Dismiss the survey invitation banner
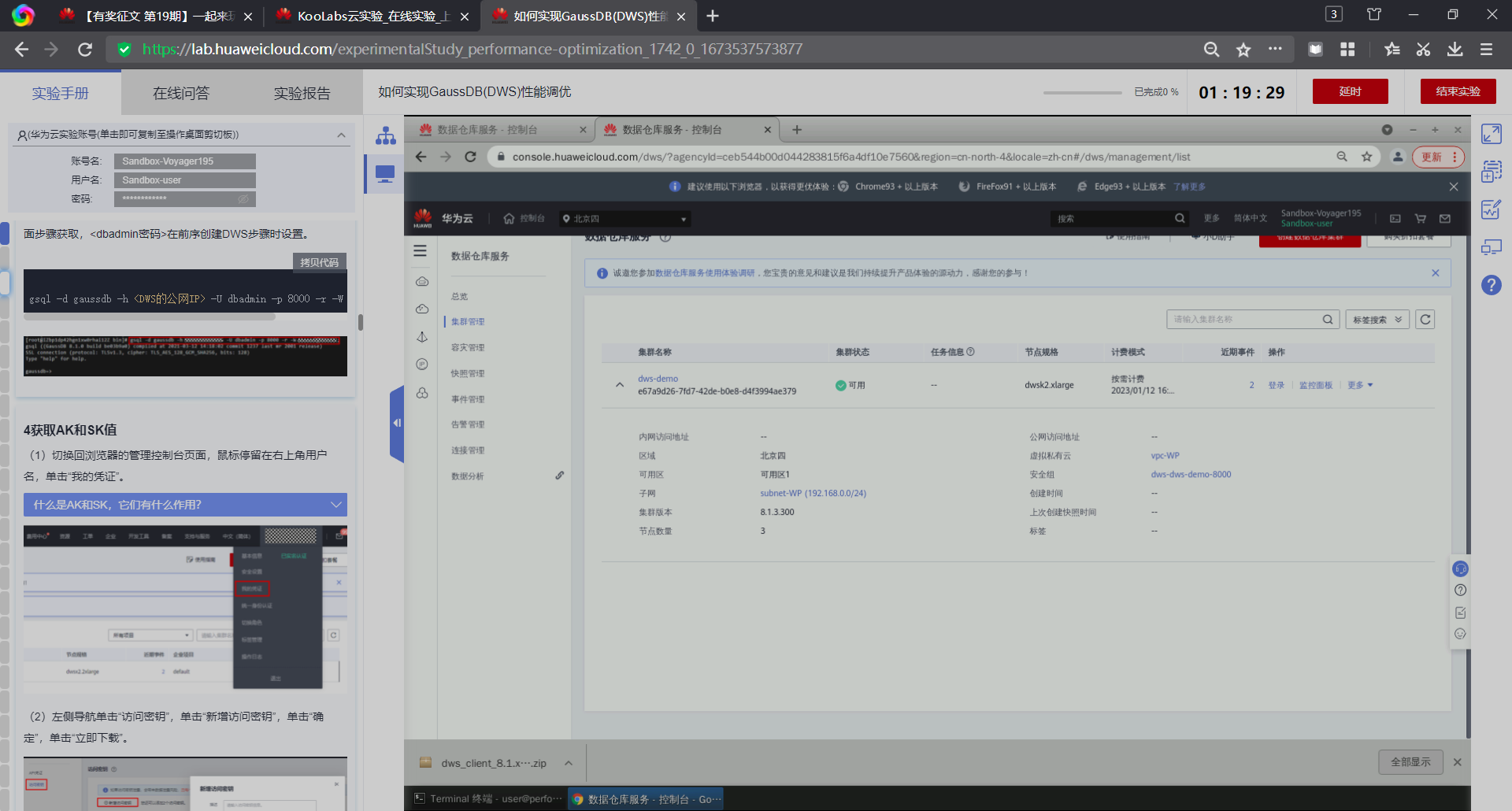The height and width of the screenshot is (811, 1512). click(x=1436, y=273)
